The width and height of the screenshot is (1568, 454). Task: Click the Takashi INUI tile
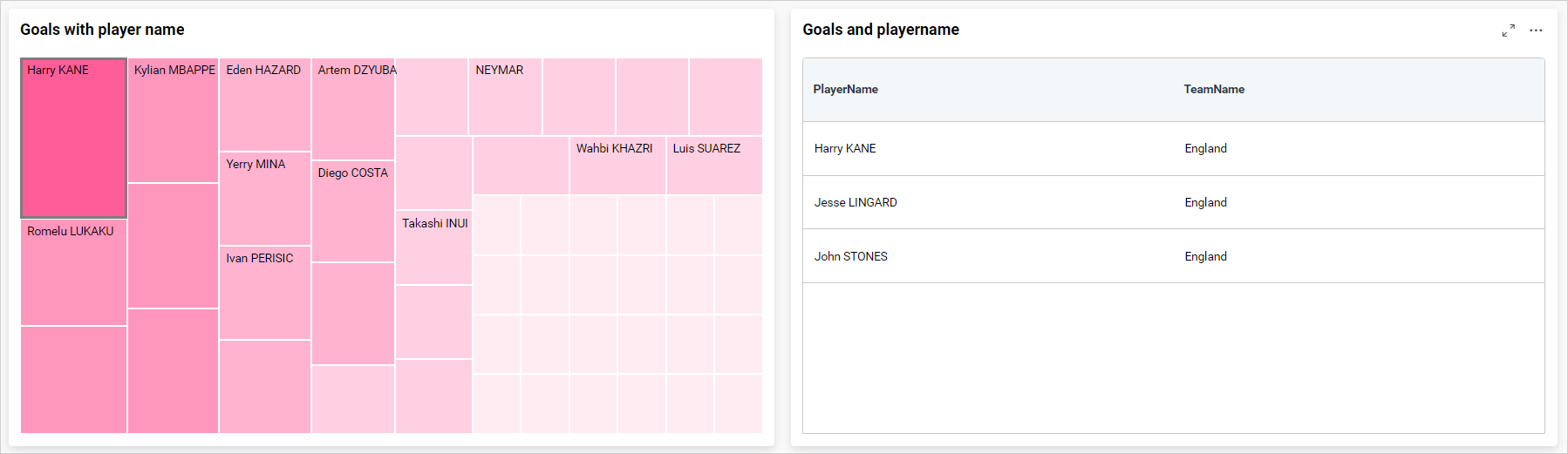click(433, 247)
